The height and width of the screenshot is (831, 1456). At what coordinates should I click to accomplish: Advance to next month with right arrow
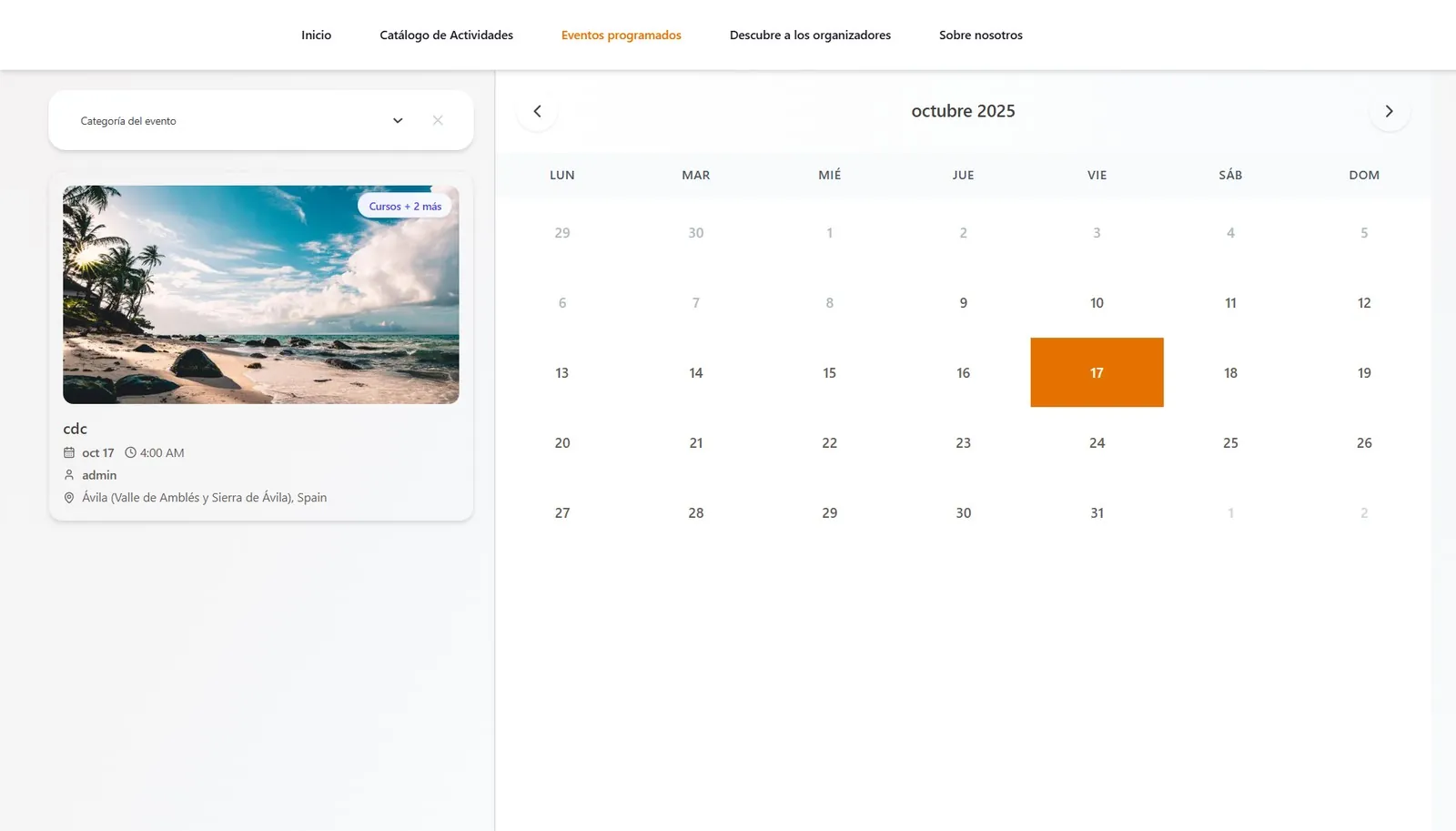(1389, 111)
